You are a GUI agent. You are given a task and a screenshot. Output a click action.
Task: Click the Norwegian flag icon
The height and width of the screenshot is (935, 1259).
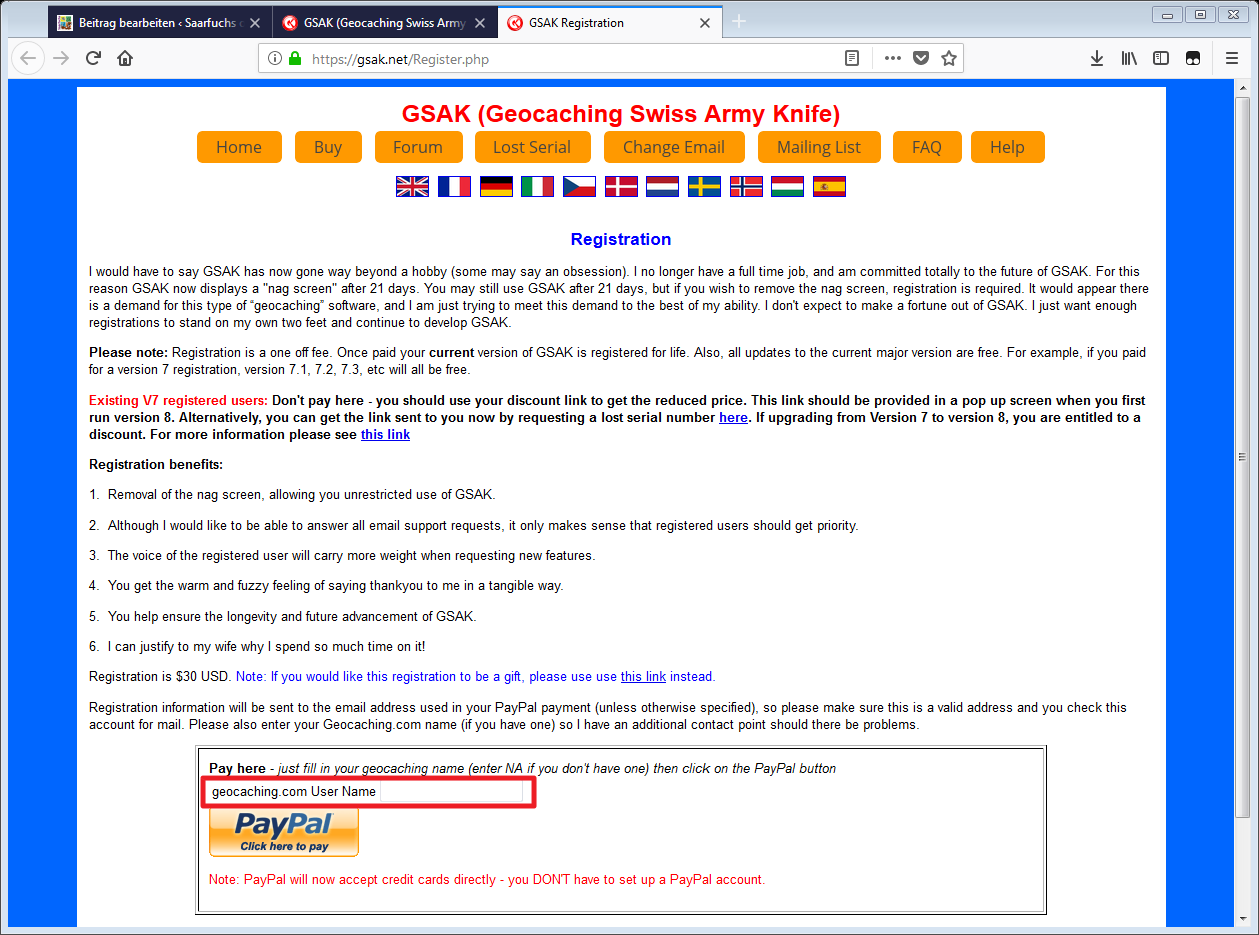point(746,186)
